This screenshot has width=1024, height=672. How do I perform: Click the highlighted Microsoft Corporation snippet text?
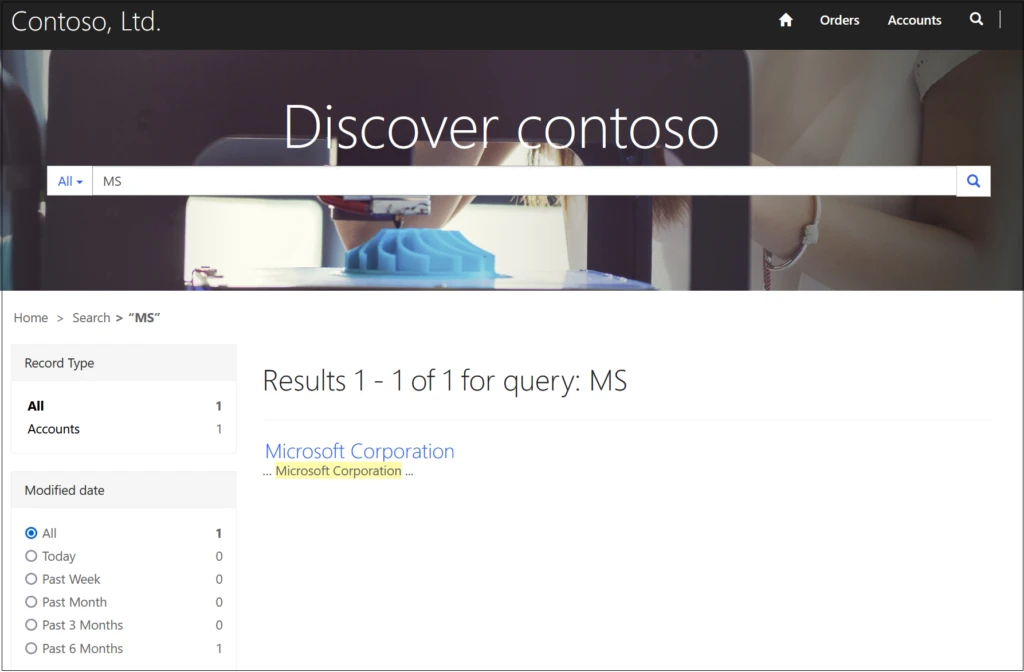click(x=338, y=471)
